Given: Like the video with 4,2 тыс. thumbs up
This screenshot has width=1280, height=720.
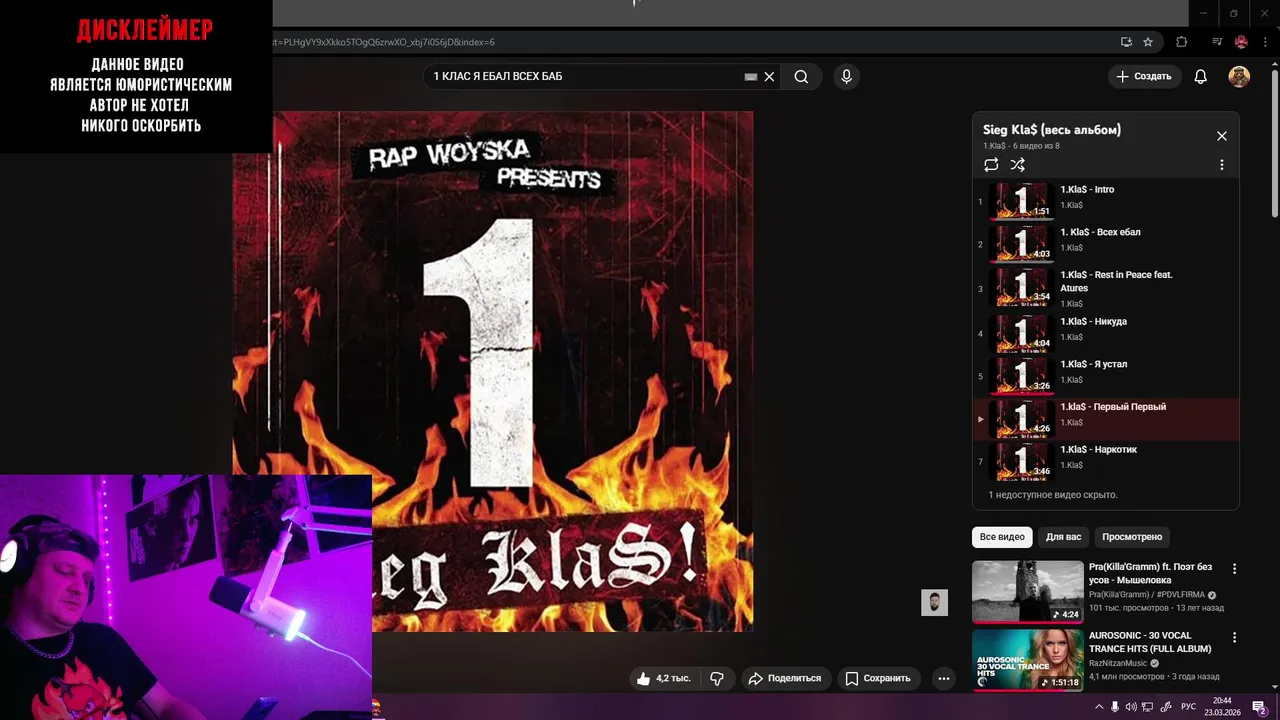Looking at the screenshot, I should 664,678.
